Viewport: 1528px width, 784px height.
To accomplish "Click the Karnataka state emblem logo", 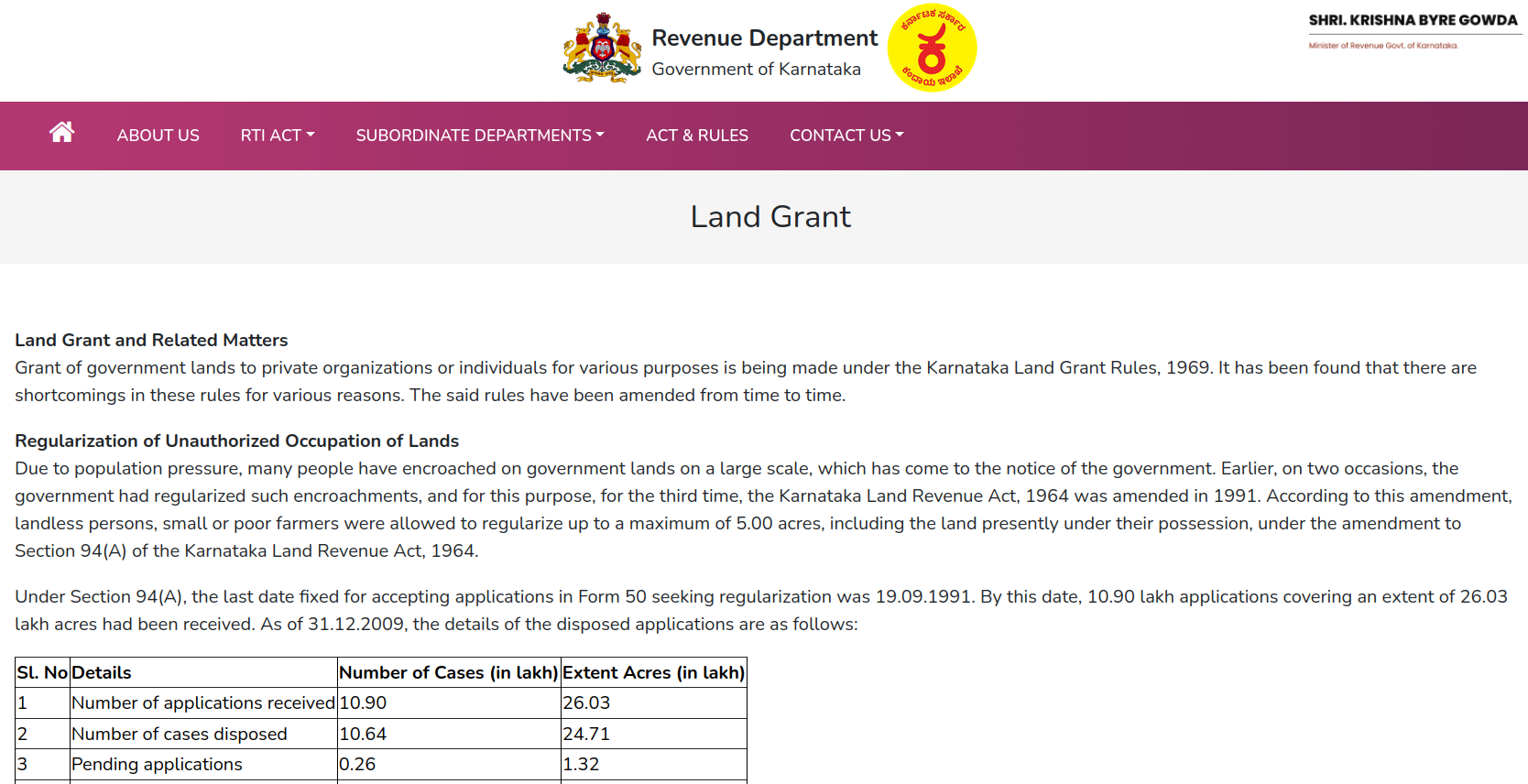I will (602, 49).
